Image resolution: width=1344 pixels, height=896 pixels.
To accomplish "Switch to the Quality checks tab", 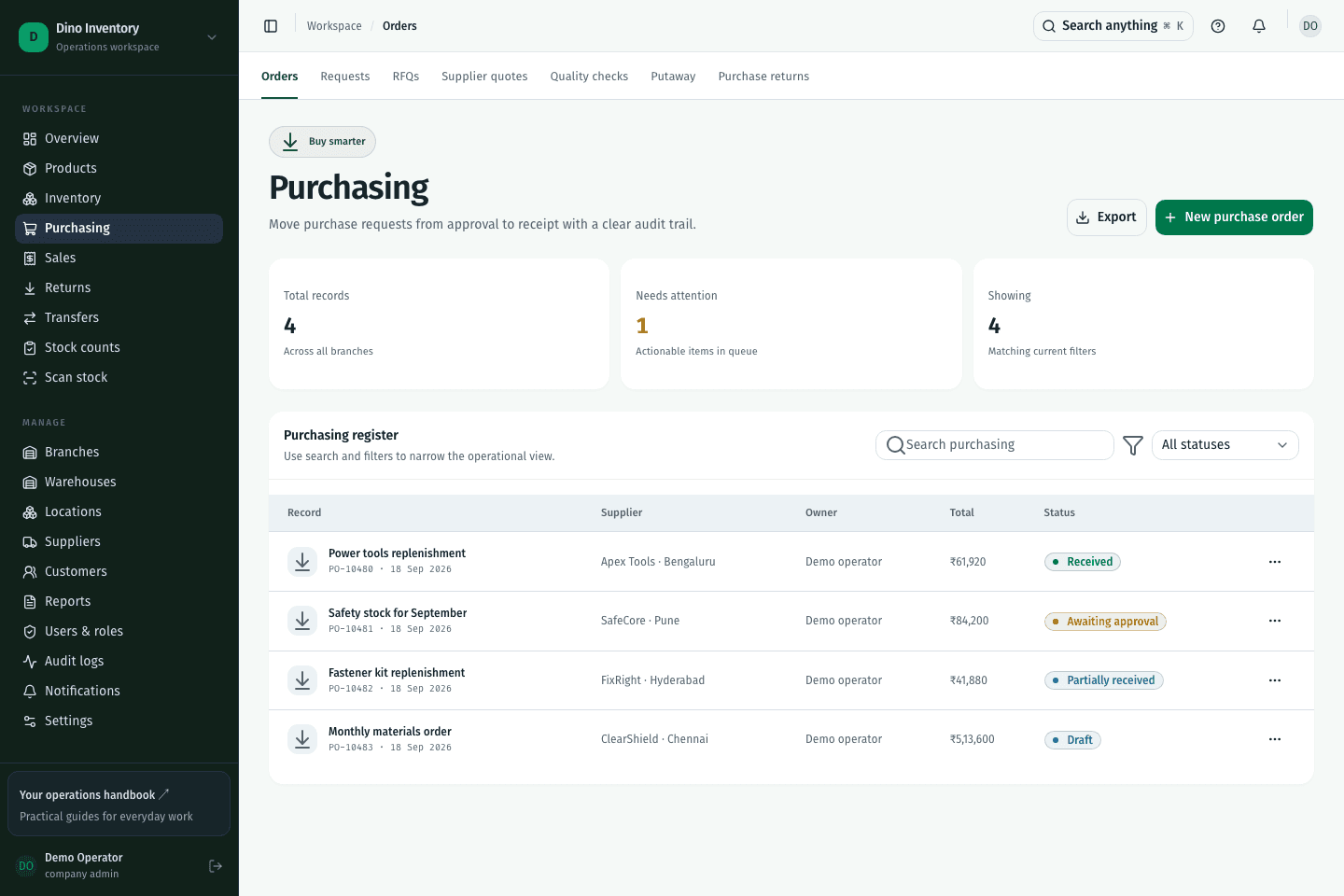I will click(x=589, y=77).
